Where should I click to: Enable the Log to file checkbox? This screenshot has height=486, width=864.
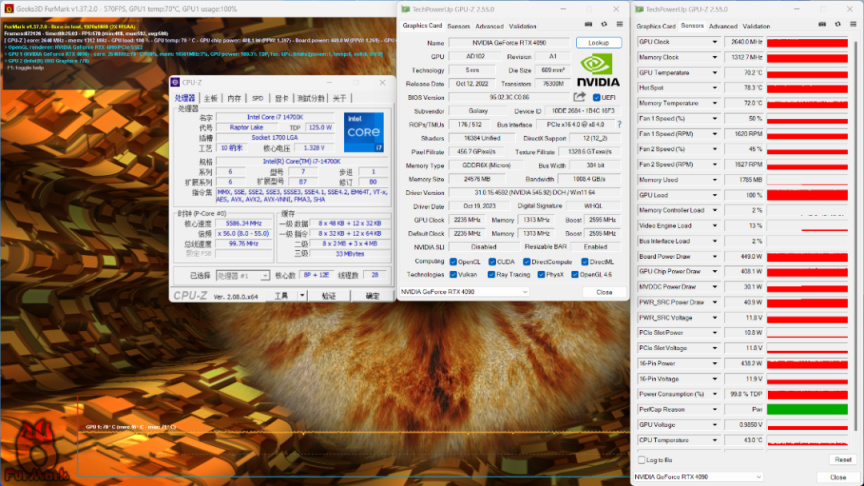coord(641,460)
